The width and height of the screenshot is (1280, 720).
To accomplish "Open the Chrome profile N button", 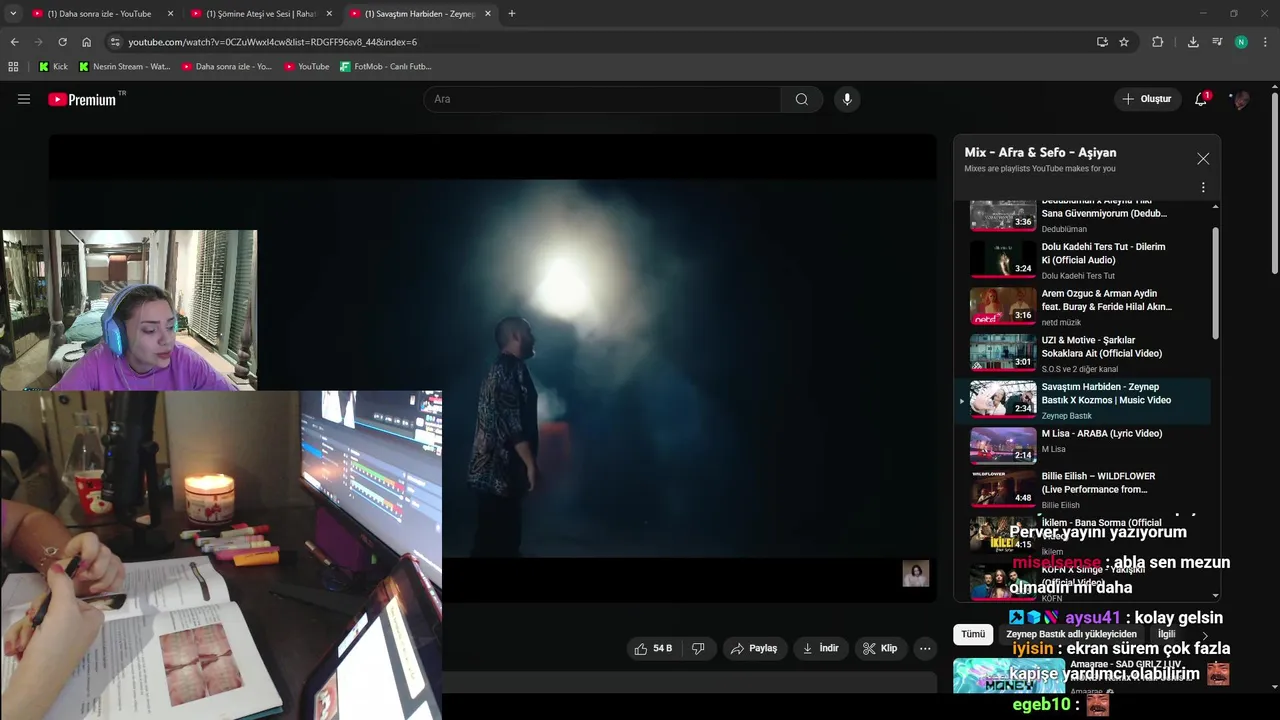I will point(1241,42).
